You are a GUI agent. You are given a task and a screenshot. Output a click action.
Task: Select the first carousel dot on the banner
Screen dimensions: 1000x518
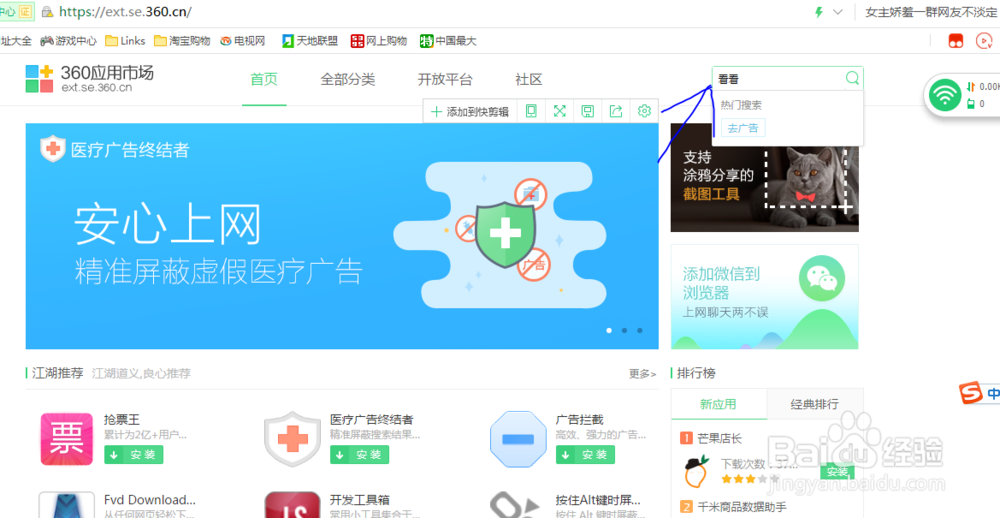click(x=609, y=330)
